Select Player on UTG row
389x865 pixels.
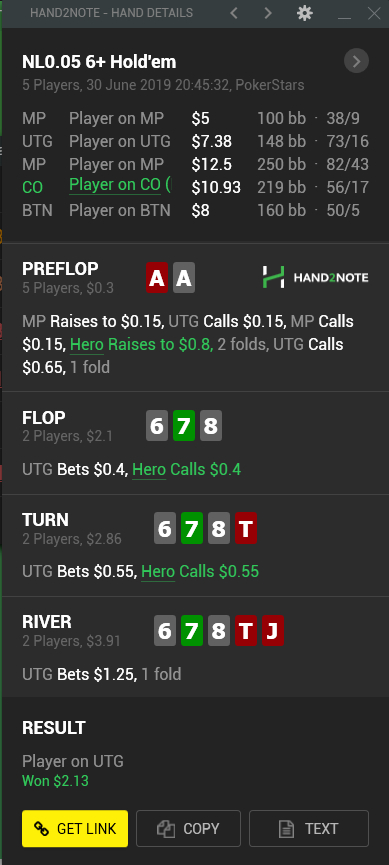click(x=195, y=141)
